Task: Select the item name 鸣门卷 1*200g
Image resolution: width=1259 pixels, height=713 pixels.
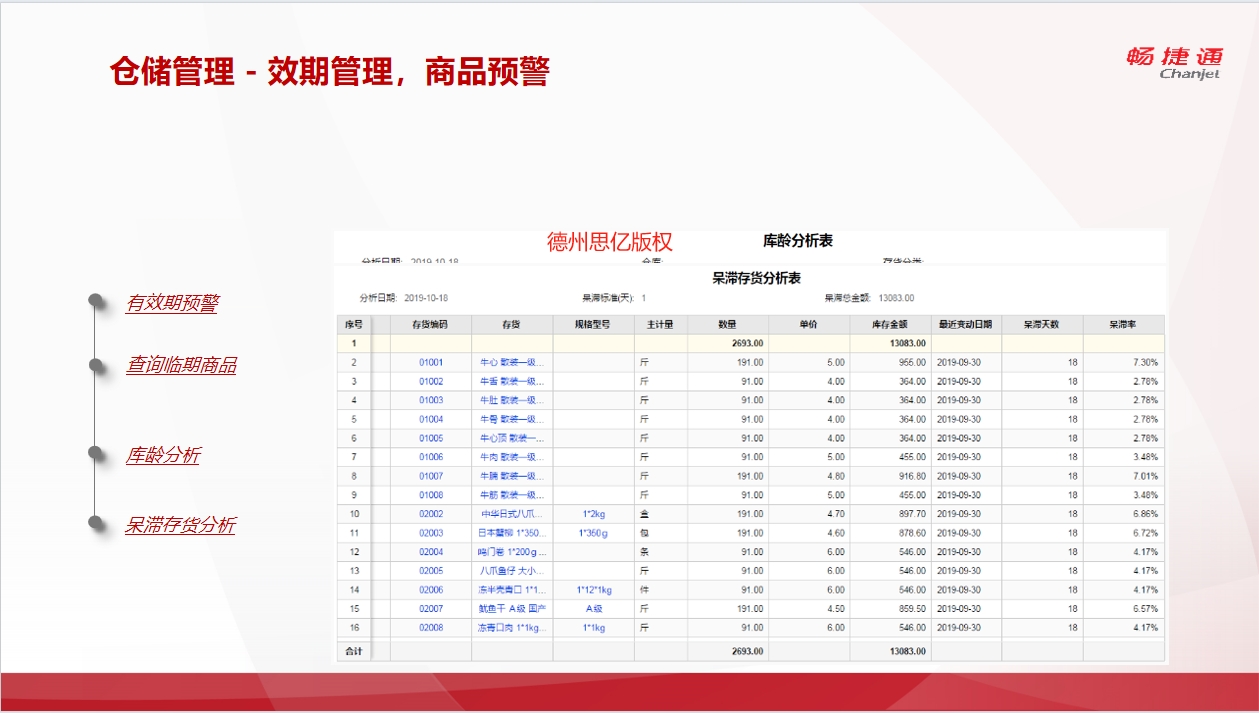Action: [512, 552]
